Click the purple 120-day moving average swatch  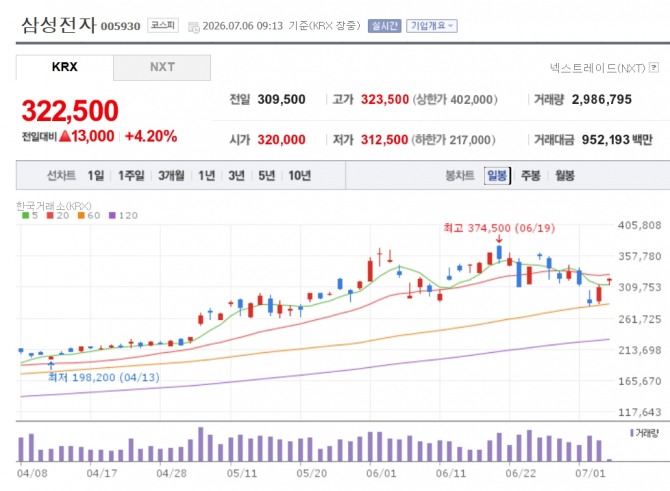pyautogui.click(x=112, y=215)
